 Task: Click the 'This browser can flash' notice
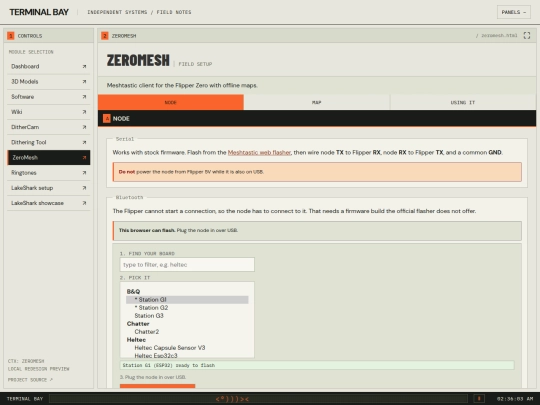point(317,230)
